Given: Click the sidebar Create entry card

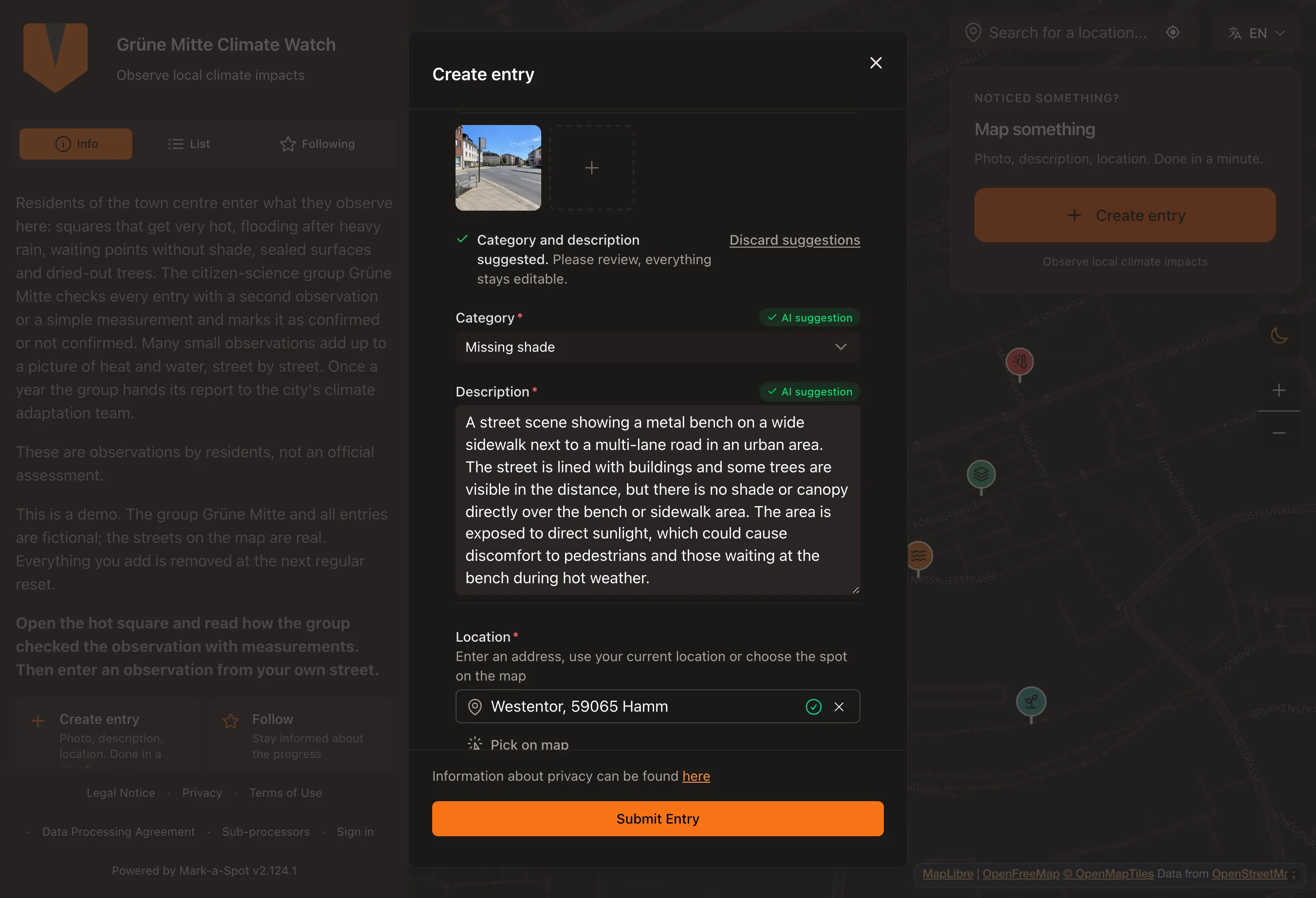Looking at the screenshot, I should pos(108,735).
